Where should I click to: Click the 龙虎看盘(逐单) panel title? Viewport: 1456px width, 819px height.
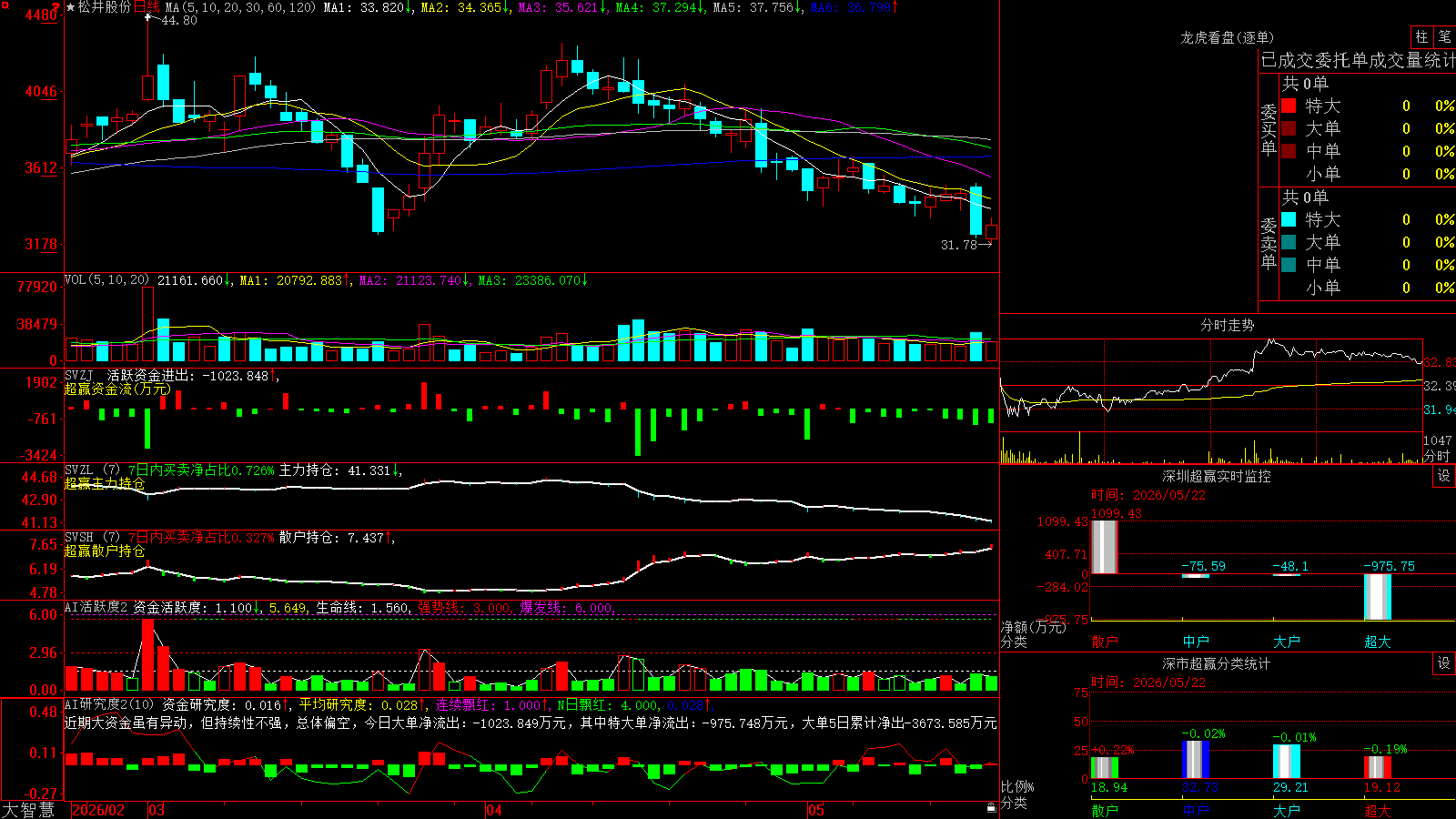click(x=1227, y=37)
